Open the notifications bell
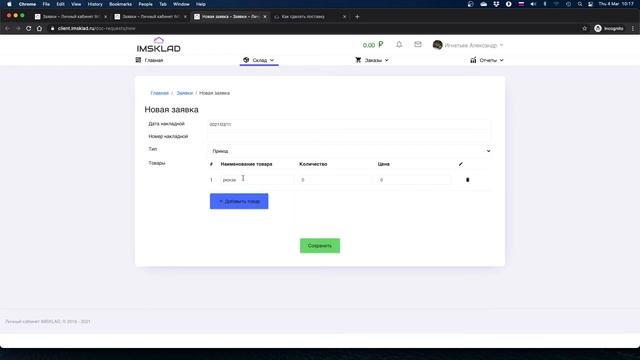 point(399,44)
